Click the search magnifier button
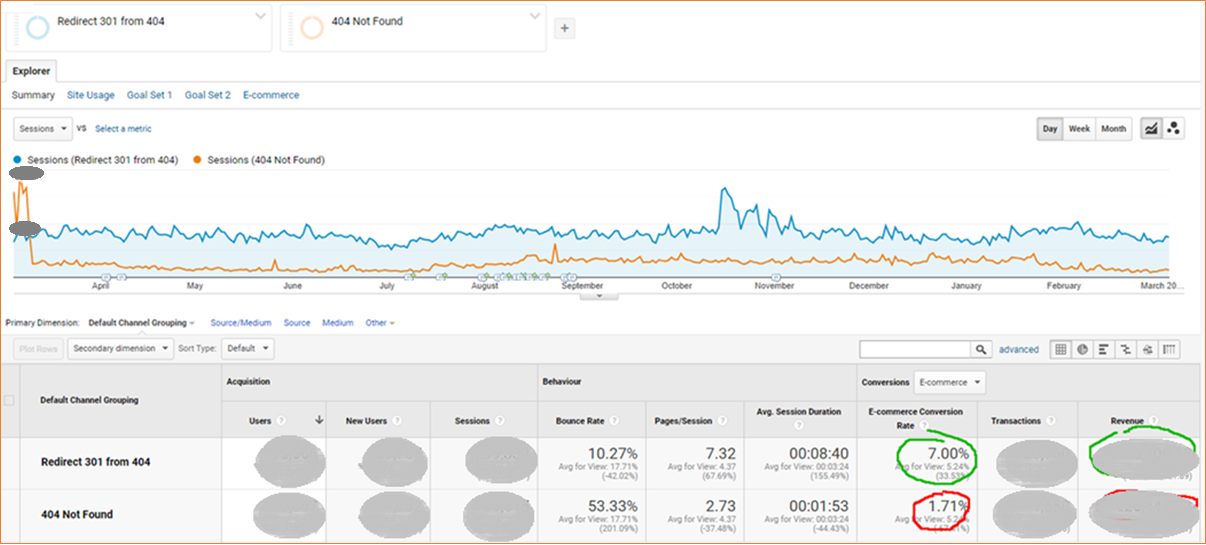This screenshot has width=1206, height=545. pos(981,349)
